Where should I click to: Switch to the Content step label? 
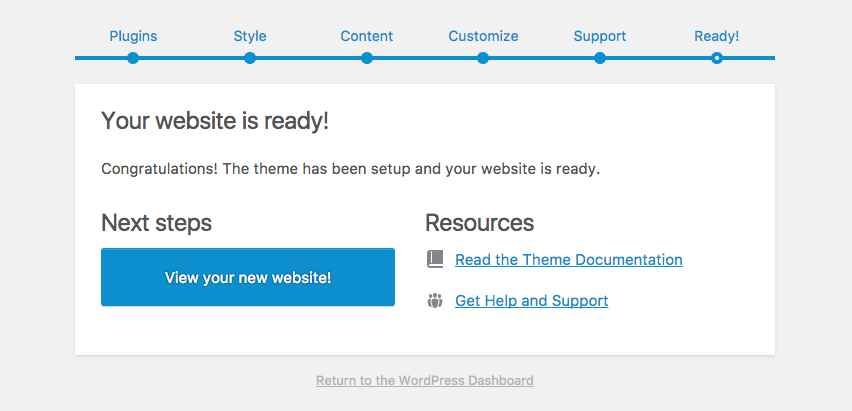click(x=367, y=36)
